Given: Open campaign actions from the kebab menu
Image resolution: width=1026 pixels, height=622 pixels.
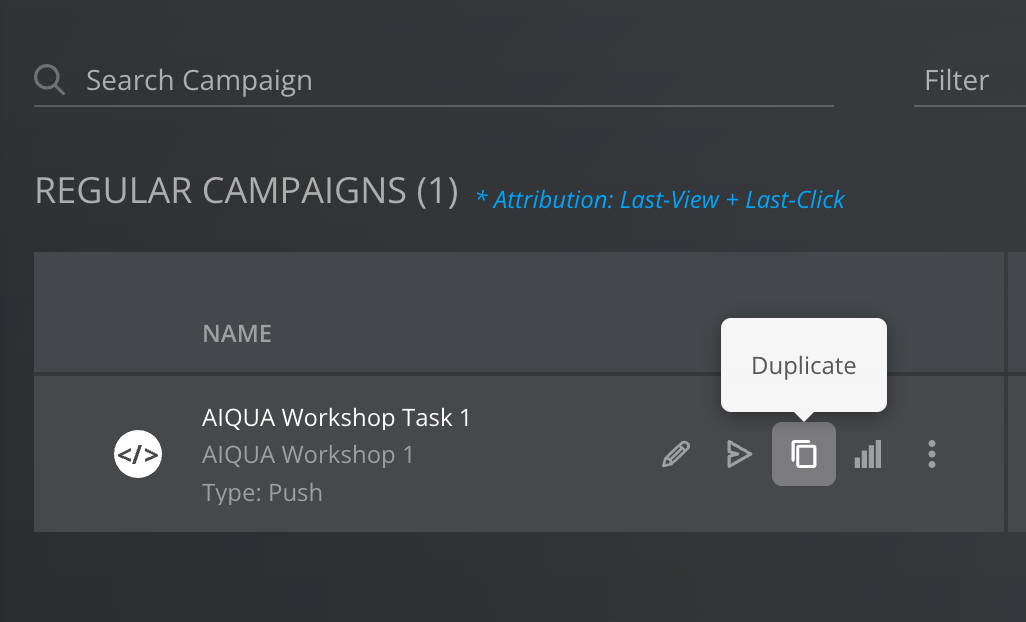Looking at the screenshot, I should [931, 454].
